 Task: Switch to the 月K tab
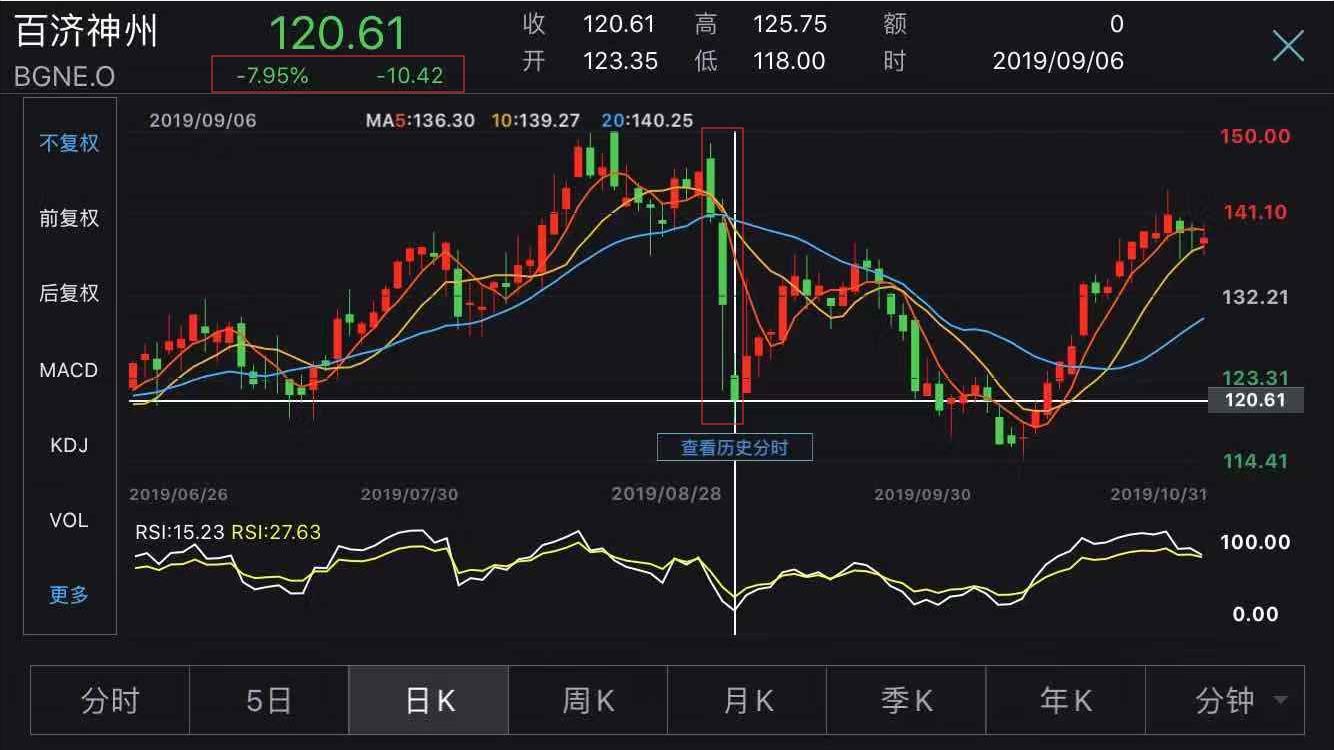(747, 700)
